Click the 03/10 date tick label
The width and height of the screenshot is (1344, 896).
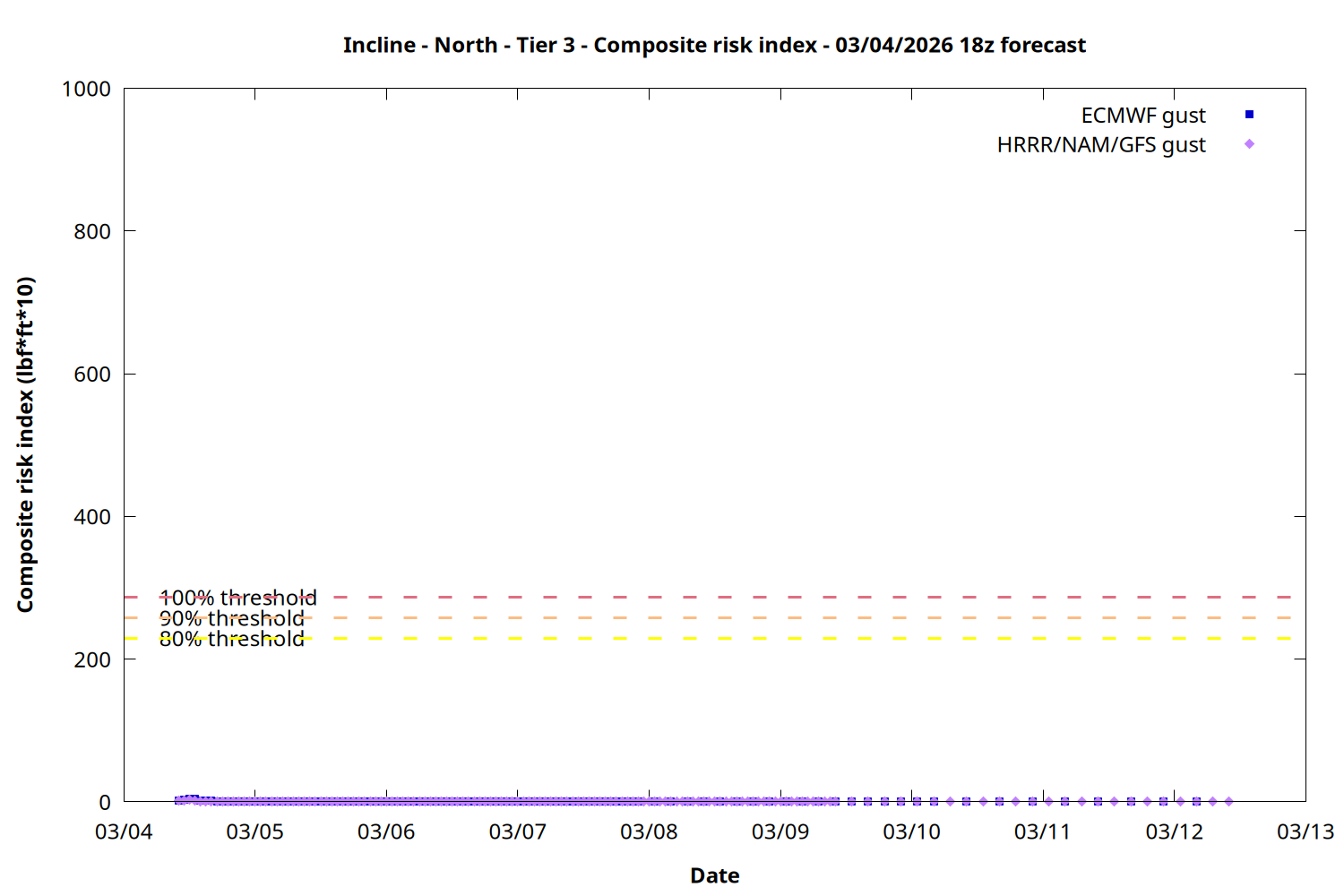tap(911, 831)
